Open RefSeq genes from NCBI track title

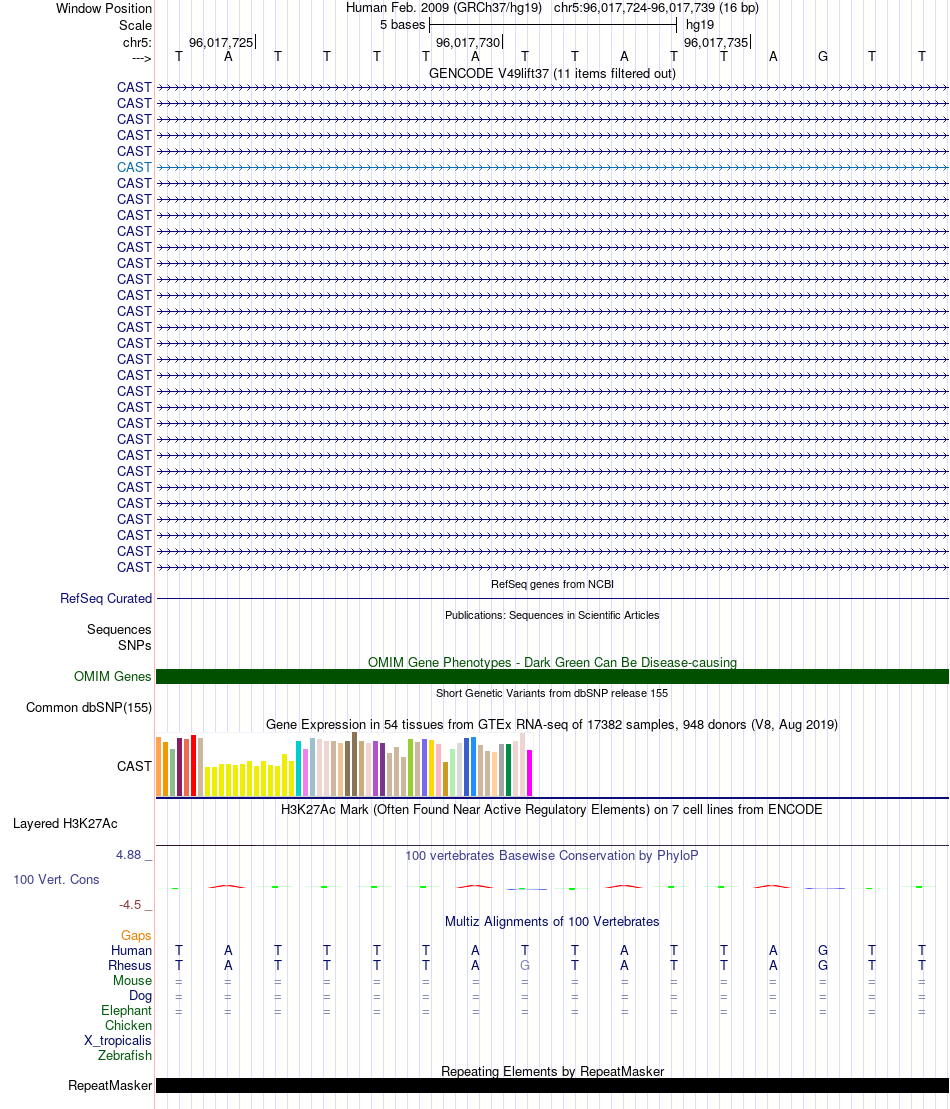(x=552, y=584)
